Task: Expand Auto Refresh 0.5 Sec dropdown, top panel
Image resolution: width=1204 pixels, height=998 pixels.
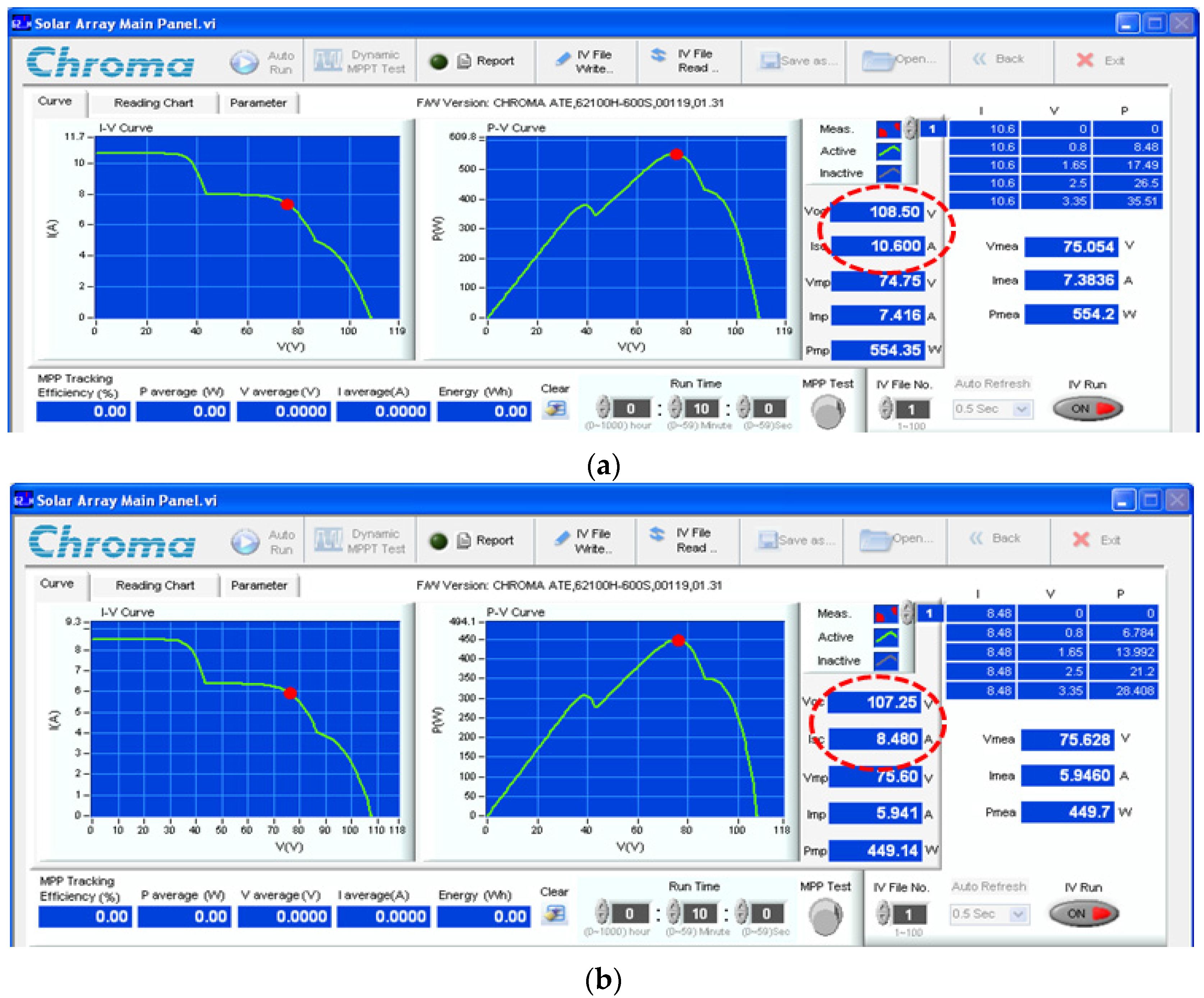Action: 1021,409
